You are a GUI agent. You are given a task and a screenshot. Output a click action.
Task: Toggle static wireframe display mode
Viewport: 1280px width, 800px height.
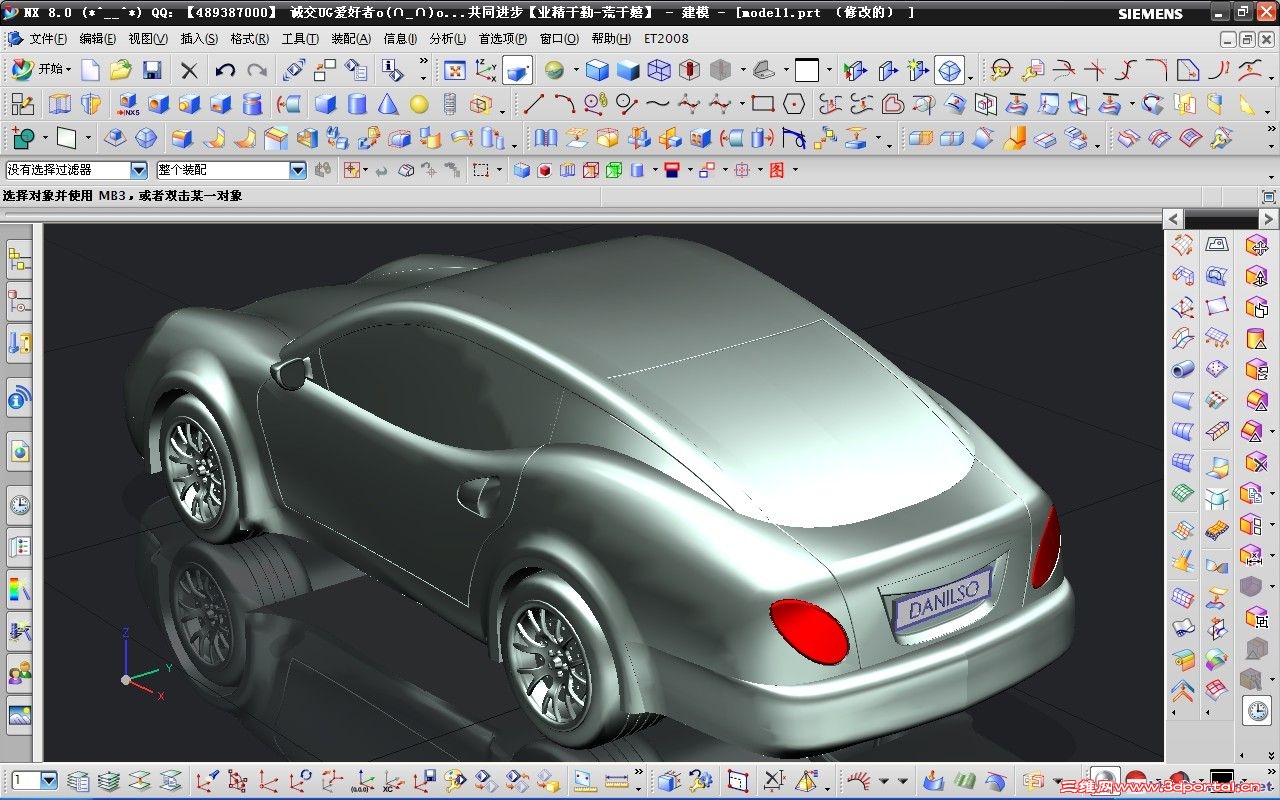coord(659,70)
